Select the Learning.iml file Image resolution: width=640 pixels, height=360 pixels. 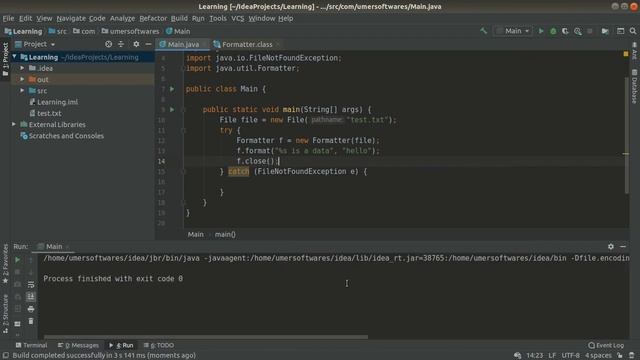[x=57, y=102]
